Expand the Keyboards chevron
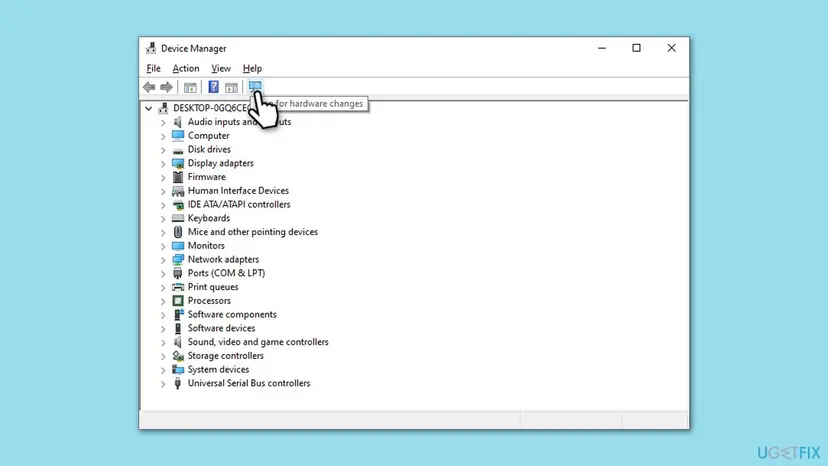The height and width of the screenshot is (466, 828). pos(163,219)
